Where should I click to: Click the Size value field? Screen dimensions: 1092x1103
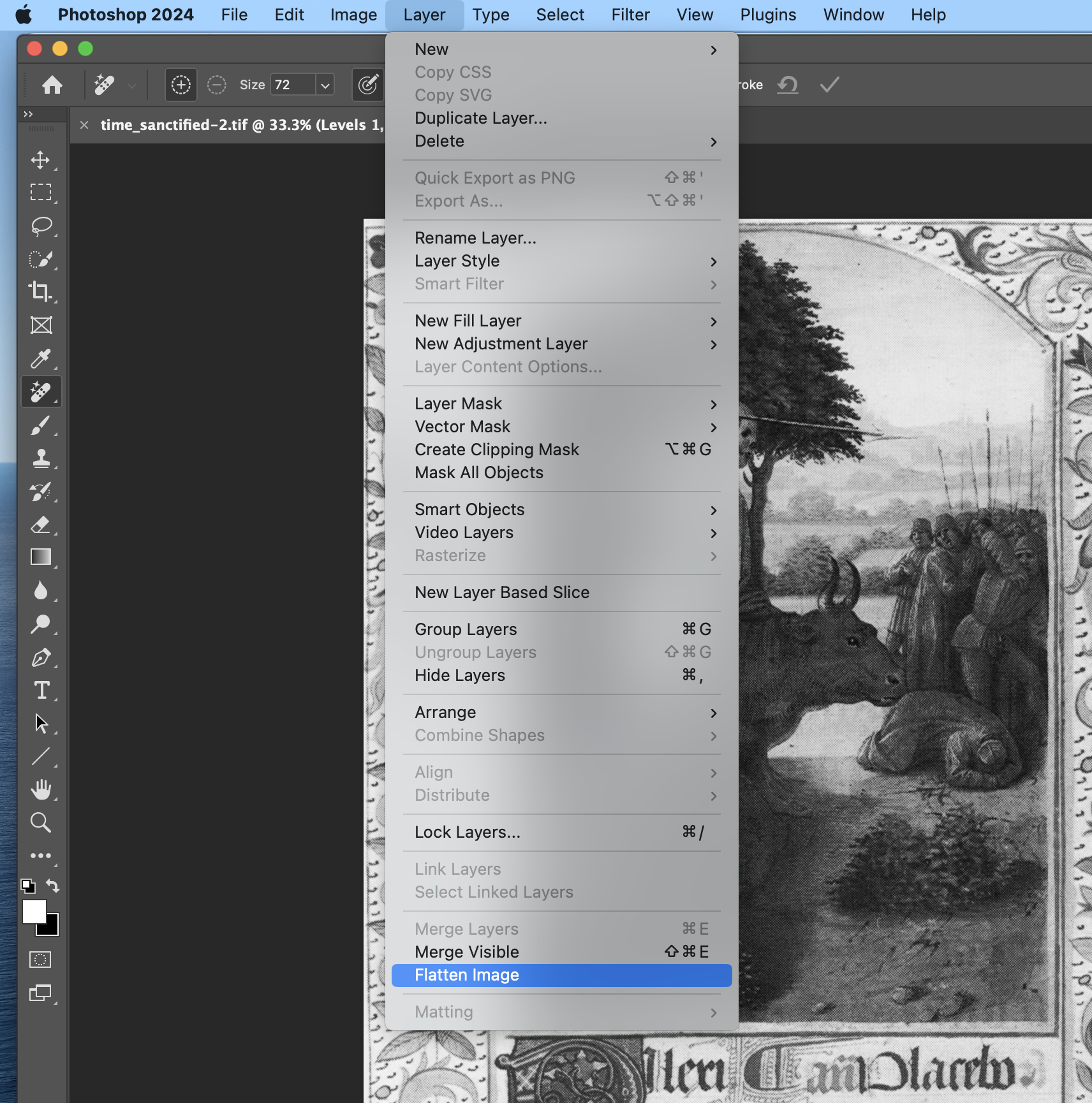click(293, 85)
